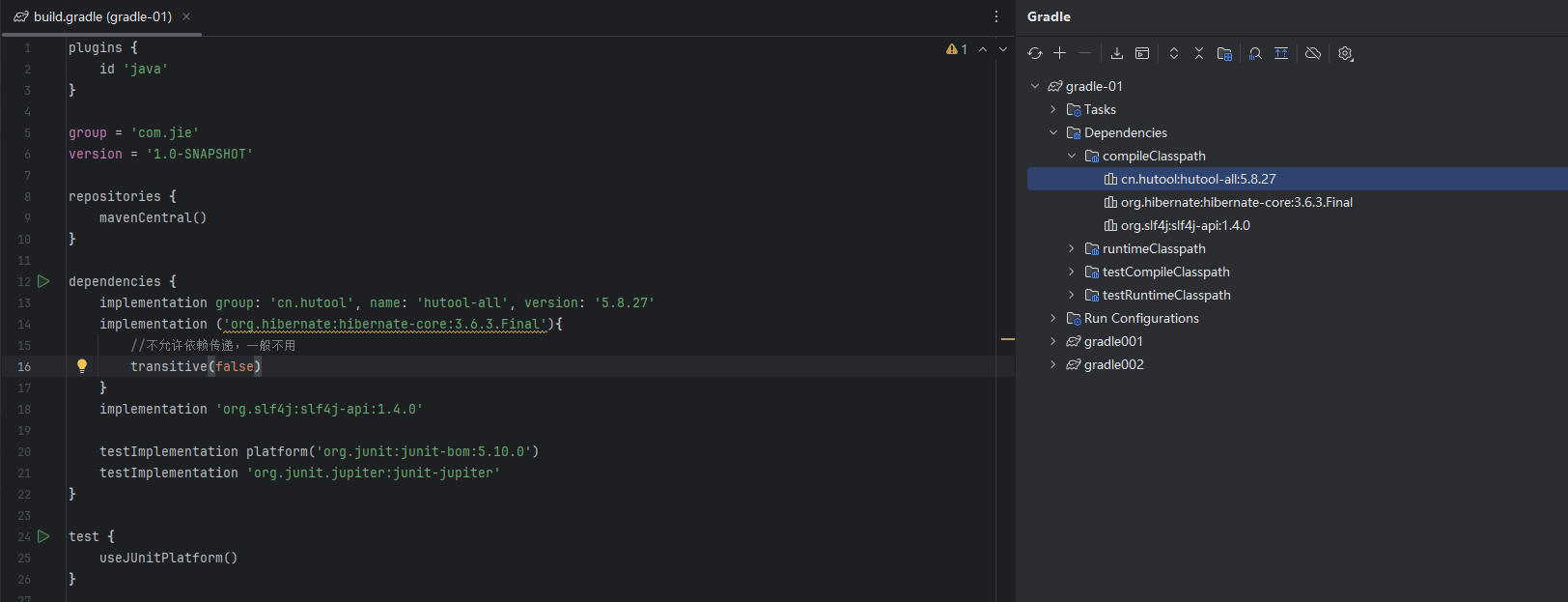Viewport: 1568px width, 602px height.
Task: Click the '1.0-SNAPSHOT' version string
Action: [x=200, y=154]
